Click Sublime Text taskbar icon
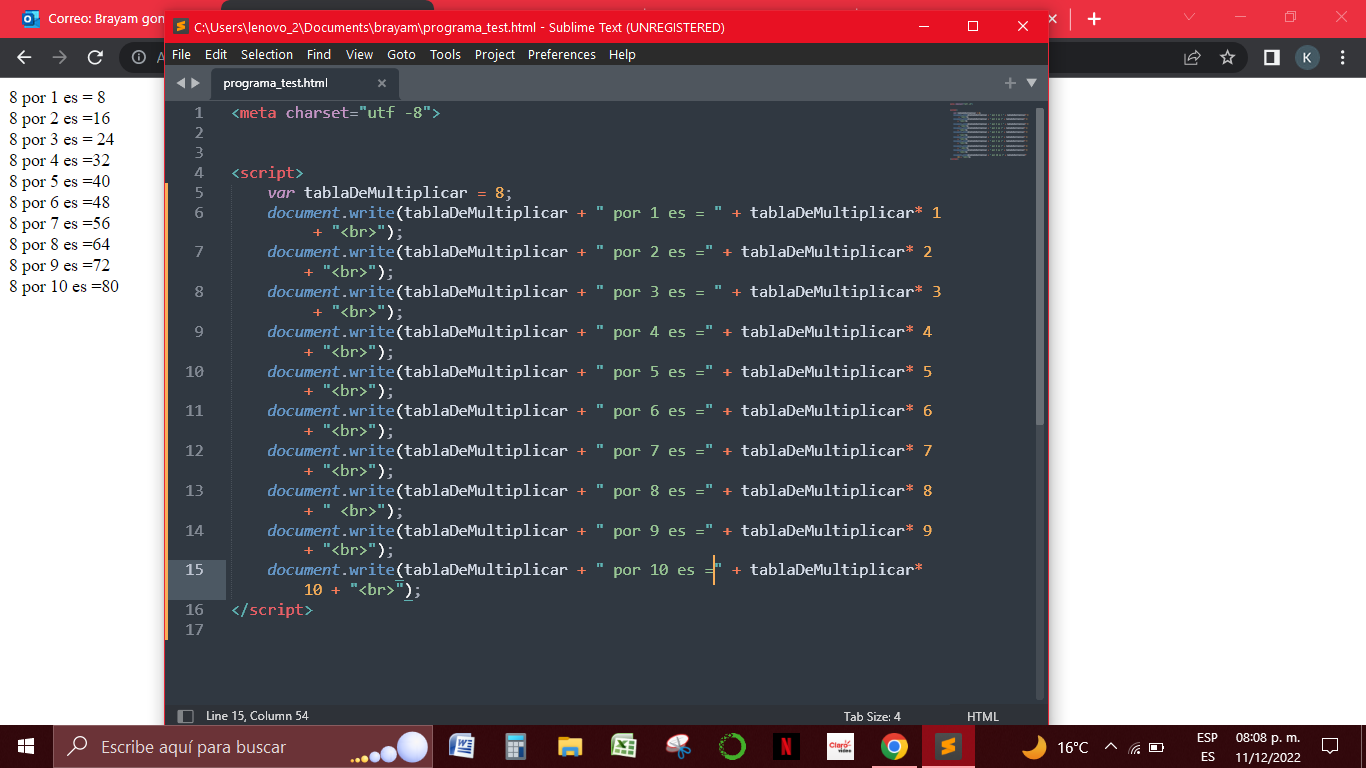Screen dimensions: 1366x768 click(x=948, y=747)
